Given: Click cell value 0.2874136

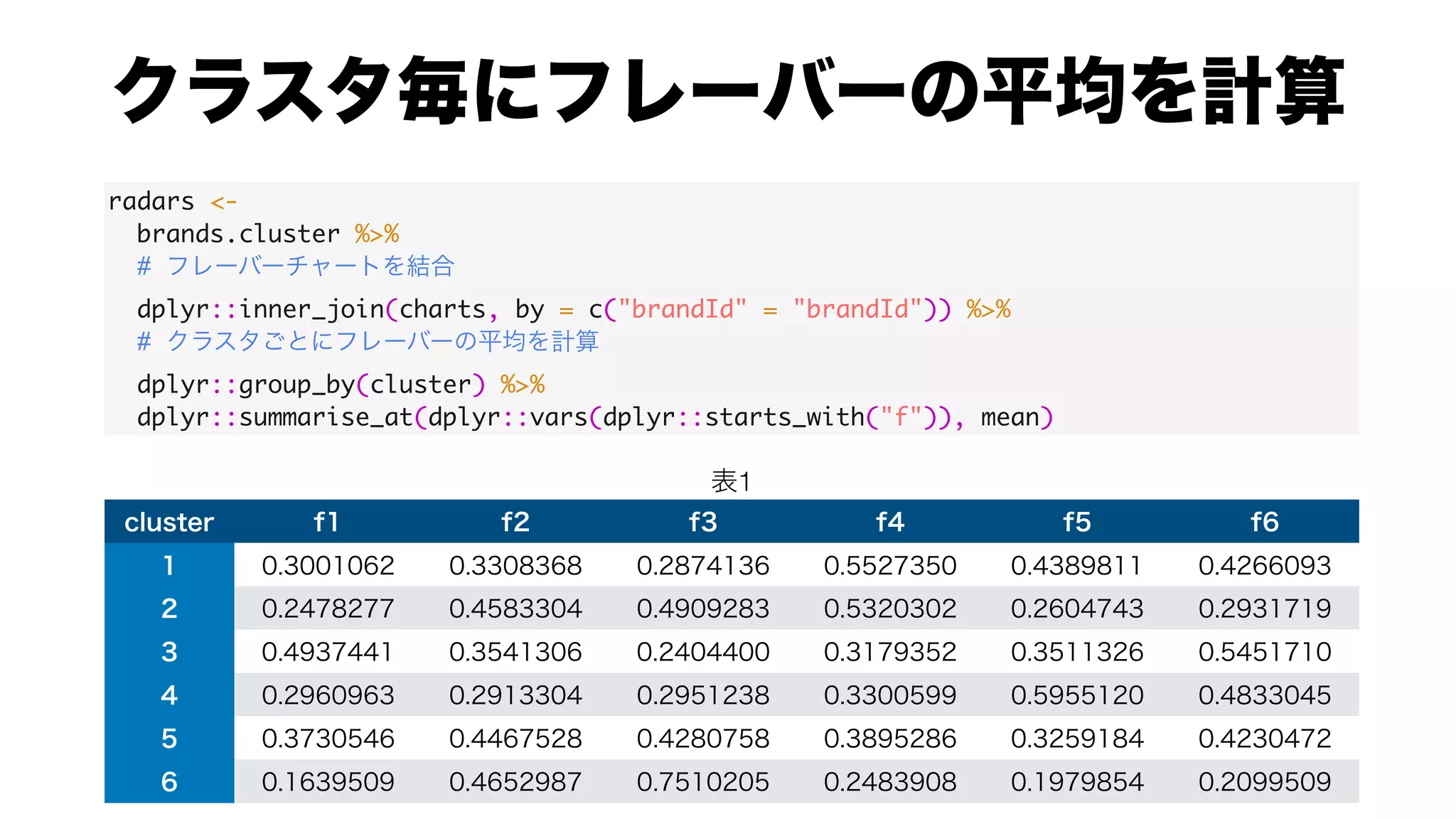Looking at the screenshot, I should point(703,566).
